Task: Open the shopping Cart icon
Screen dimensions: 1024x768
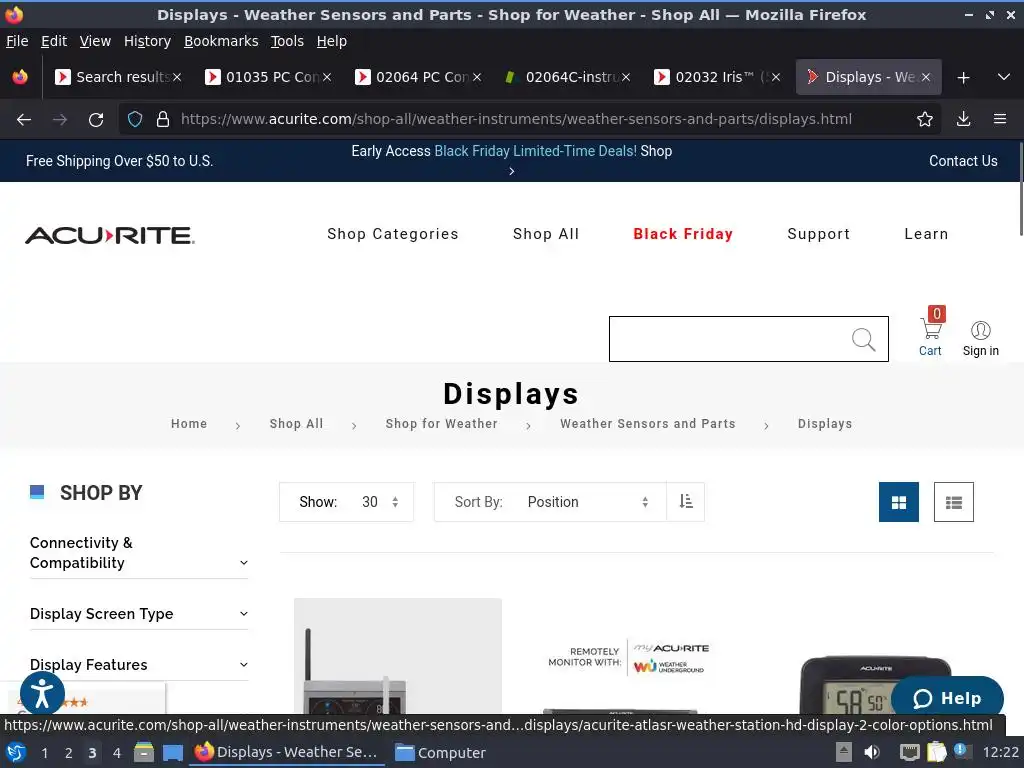Action: click(x=931, y=332)
